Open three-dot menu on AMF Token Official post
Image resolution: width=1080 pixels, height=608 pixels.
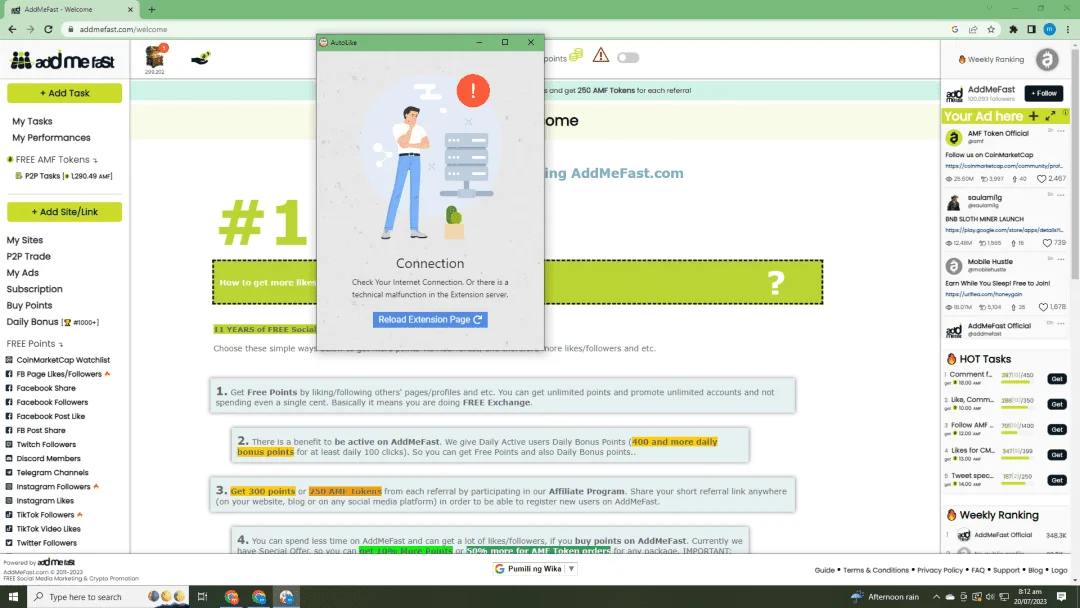click(1061, 131)
